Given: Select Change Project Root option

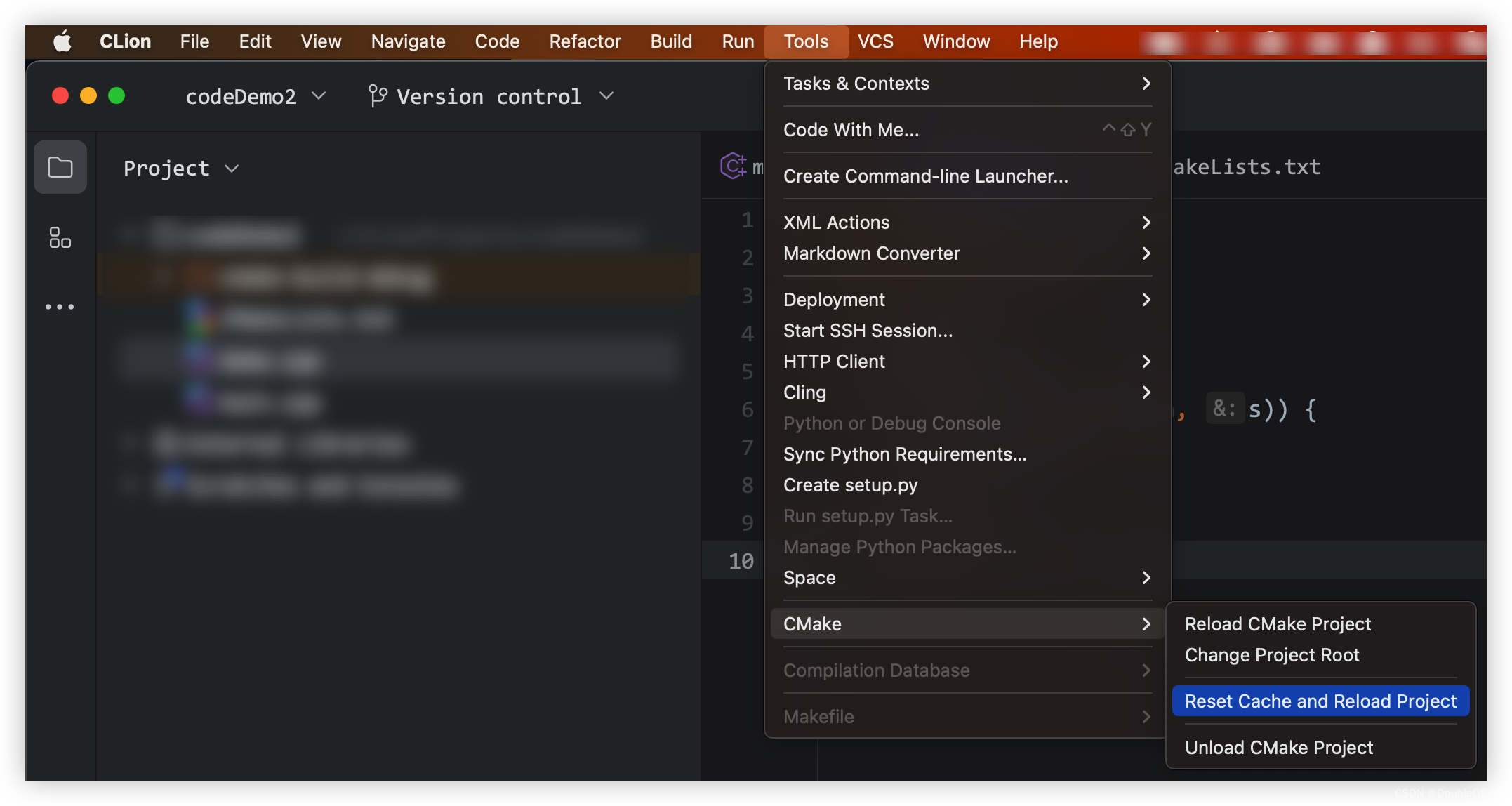Looking at the screenshot, I should click(1271, 655).
